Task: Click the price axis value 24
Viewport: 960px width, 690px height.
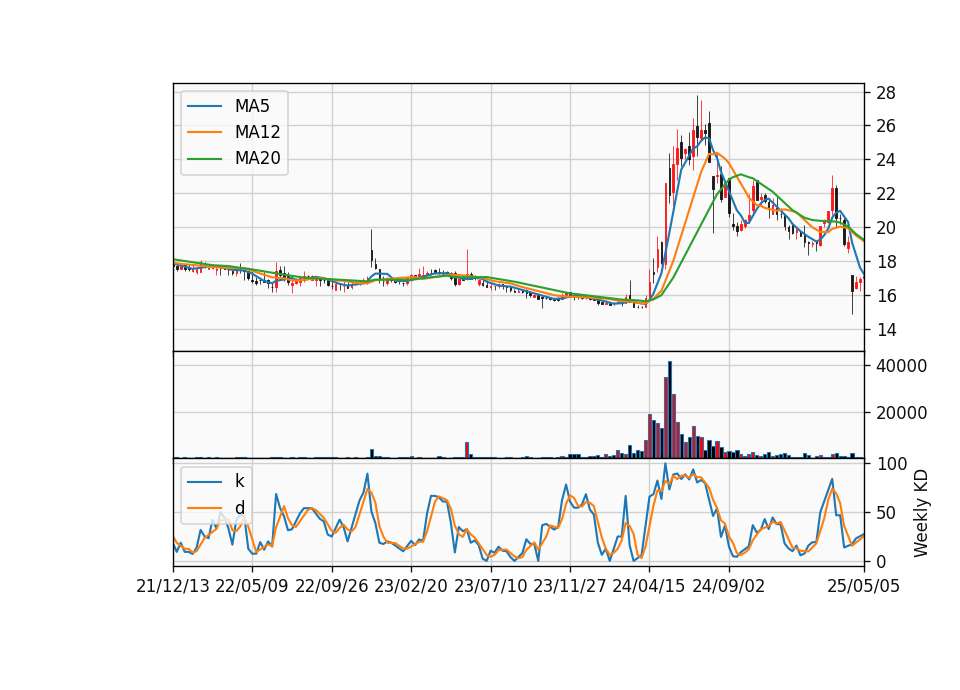Action: [x=885, y=160]
